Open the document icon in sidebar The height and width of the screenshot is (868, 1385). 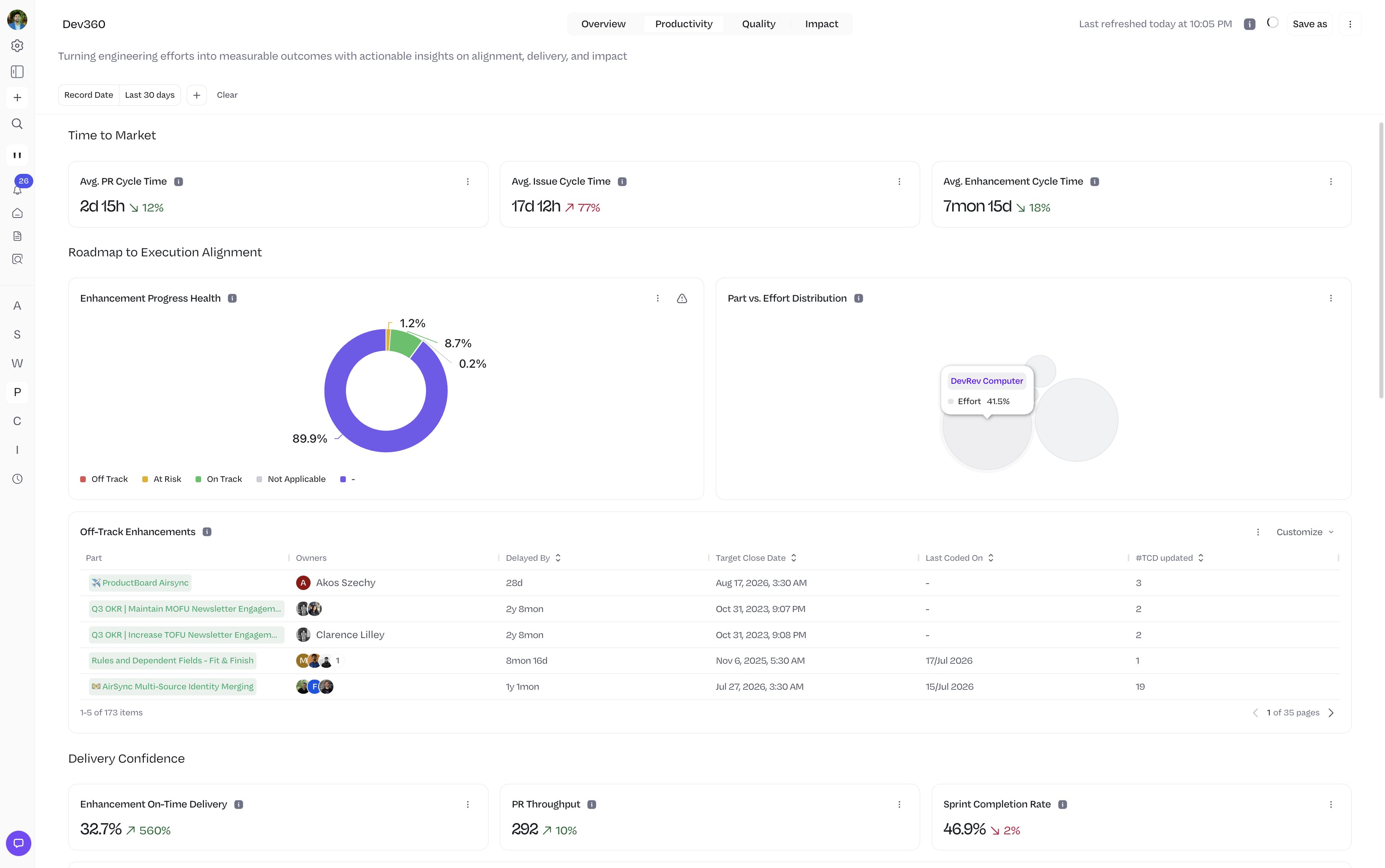click(17, 236)
